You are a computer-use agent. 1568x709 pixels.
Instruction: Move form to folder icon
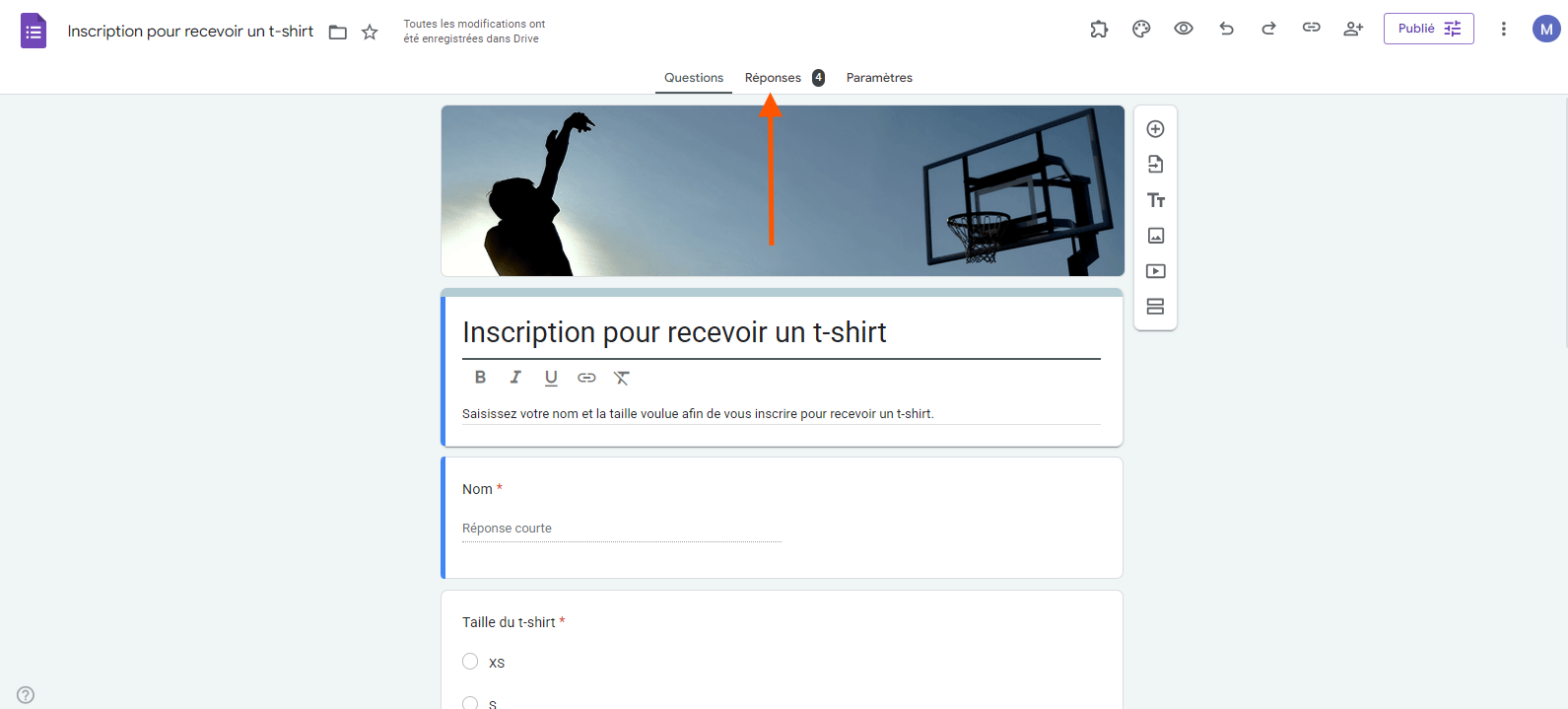click(338, 32)
